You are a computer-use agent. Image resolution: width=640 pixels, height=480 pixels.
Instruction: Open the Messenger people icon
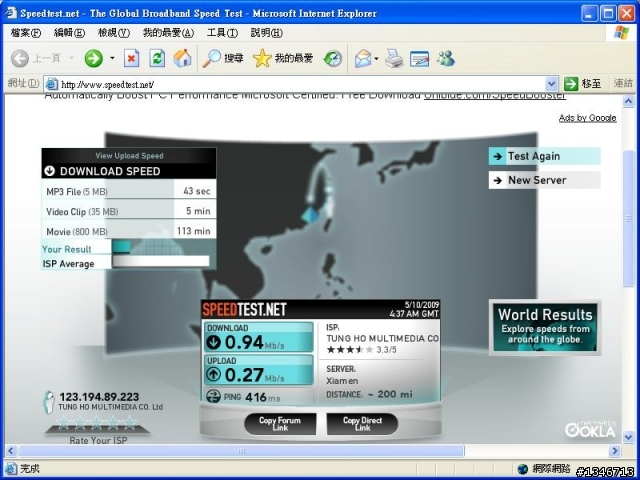[446, 58]
